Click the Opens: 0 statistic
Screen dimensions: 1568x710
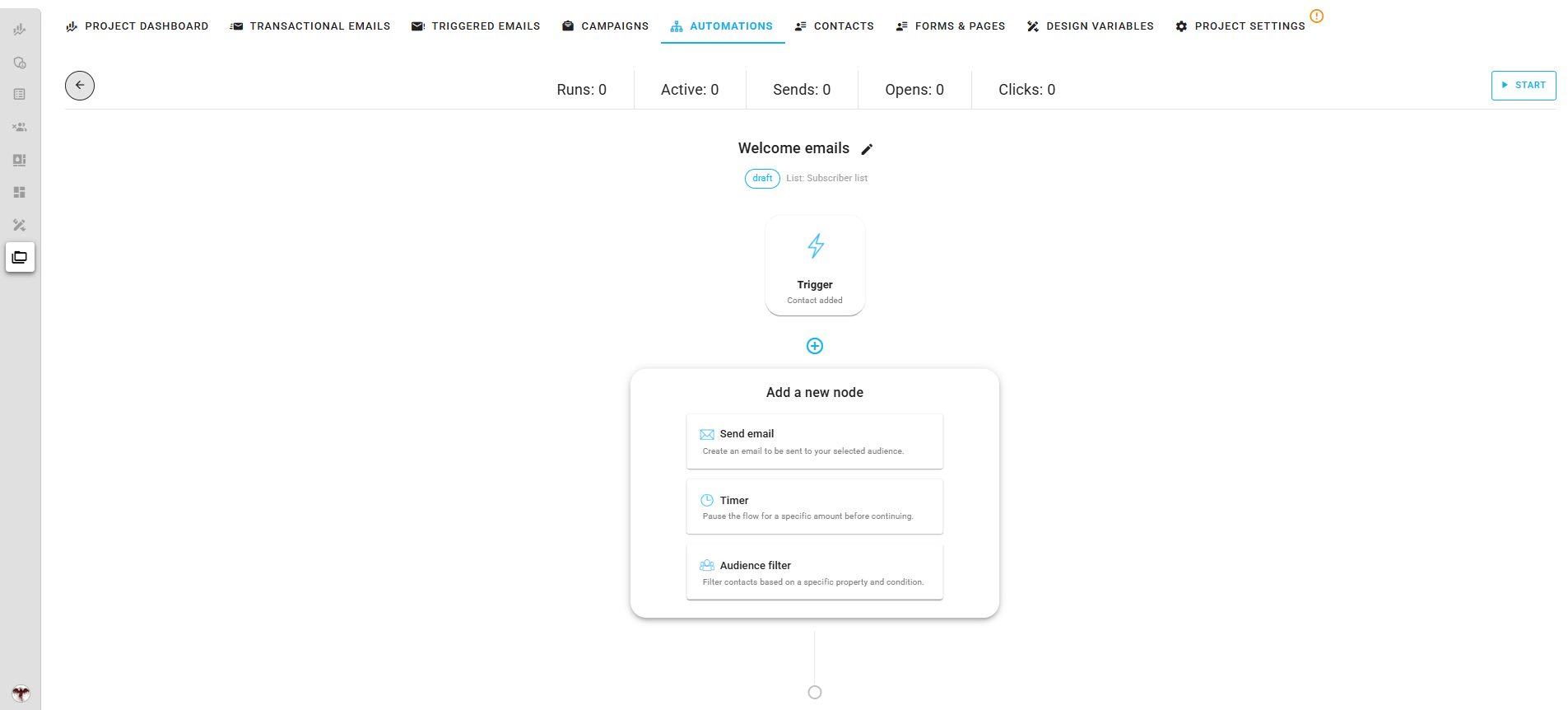pyautogui.click(x=914, y=90)
